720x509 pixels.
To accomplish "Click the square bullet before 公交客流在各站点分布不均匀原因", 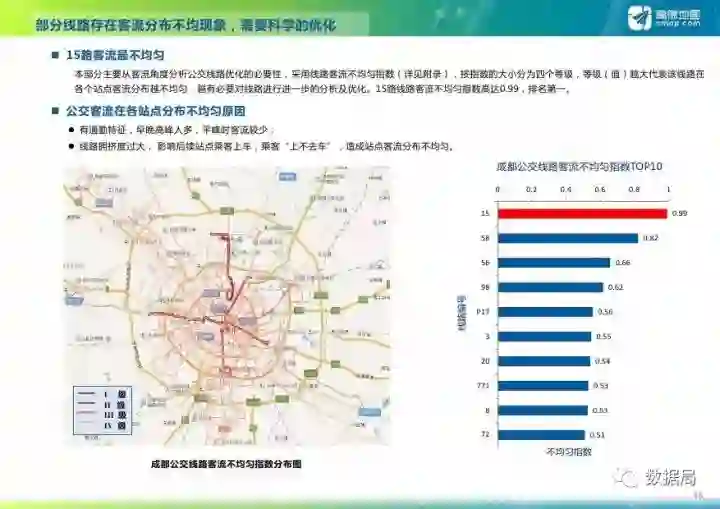I will coord(56,111).
